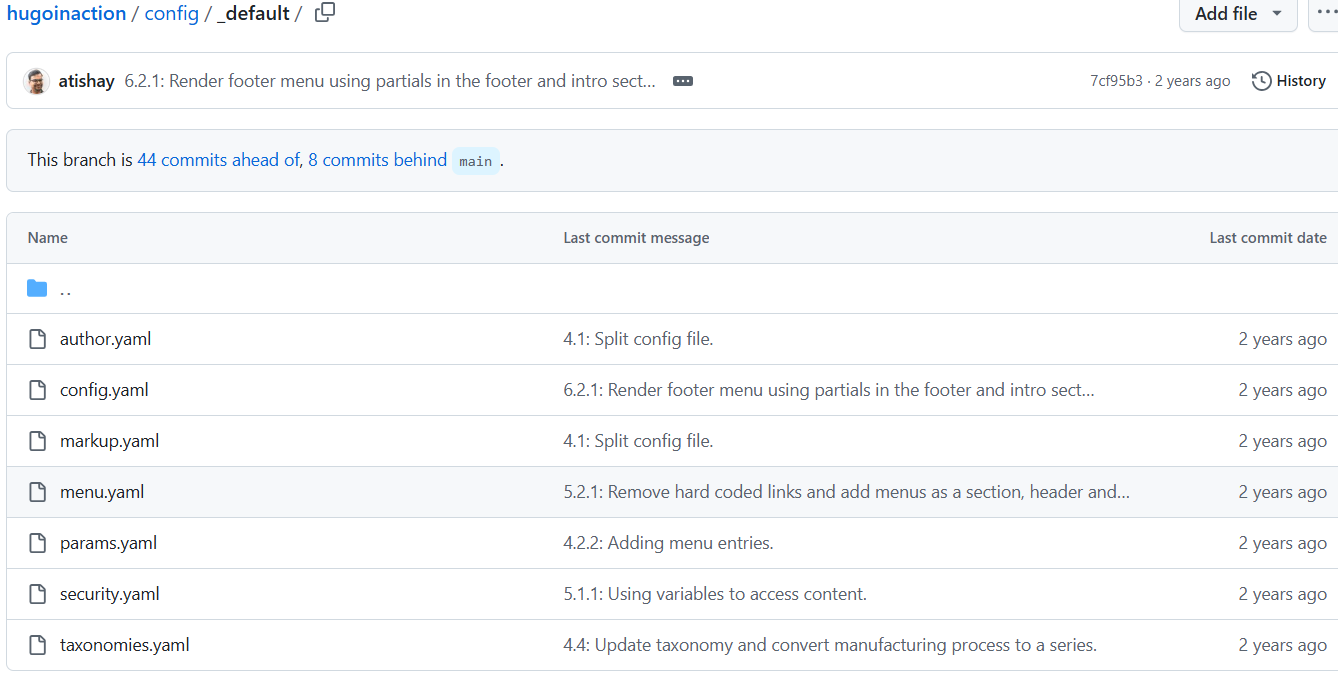Screen dimensions: 1338x687
Task: Open the commit History
Action: coord(1289,81)
